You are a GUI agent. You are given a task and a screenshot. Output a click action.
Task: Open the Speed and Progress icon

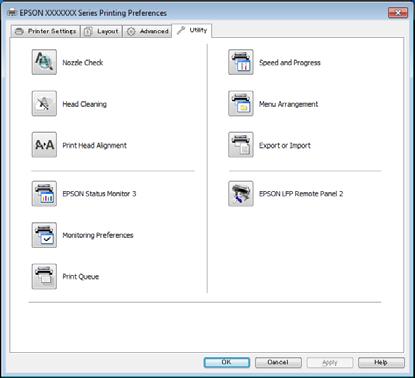(241, 62)
